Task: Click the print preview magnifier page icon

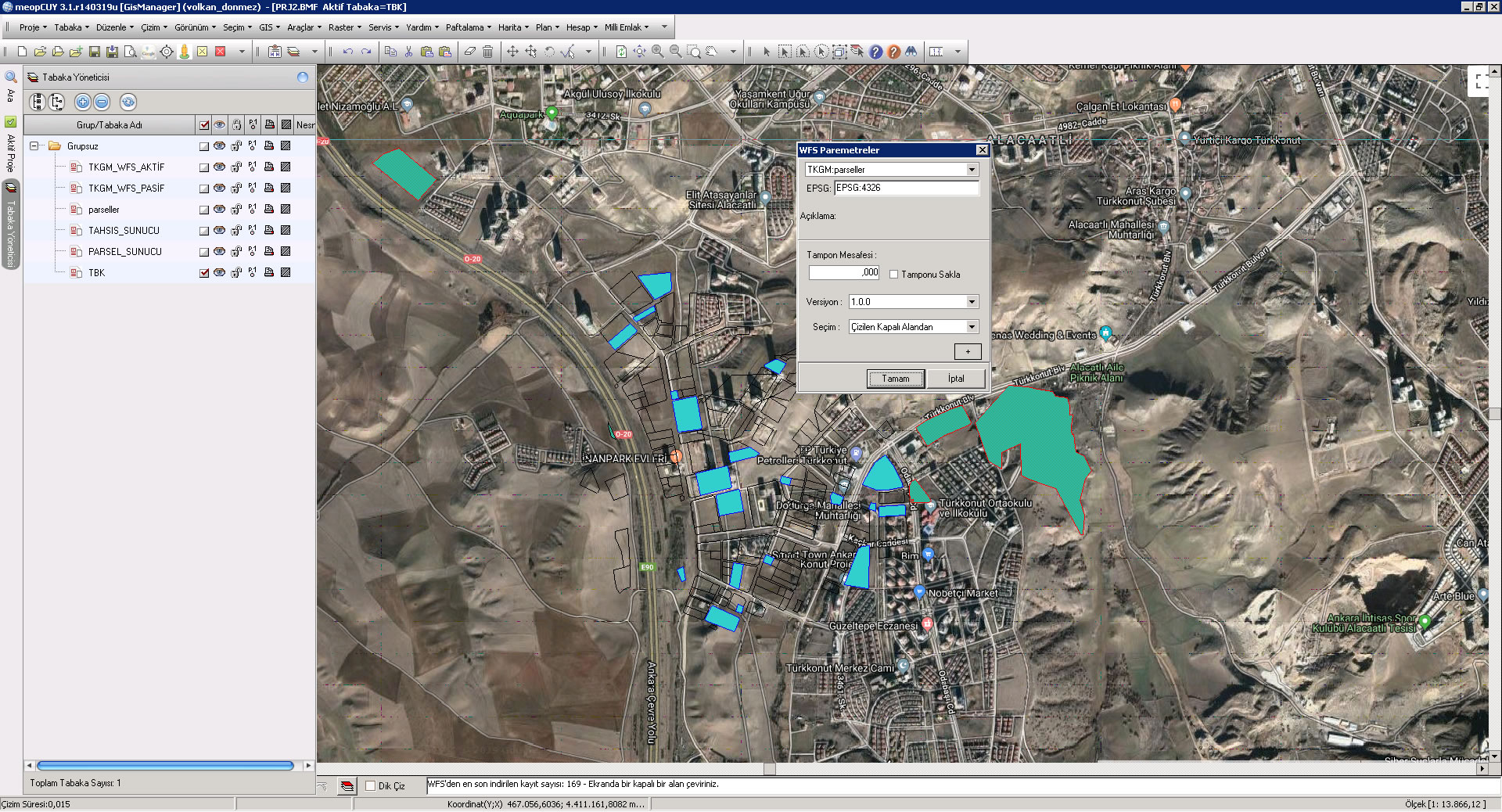Action: pyautogui.click(x=130, y=52)
